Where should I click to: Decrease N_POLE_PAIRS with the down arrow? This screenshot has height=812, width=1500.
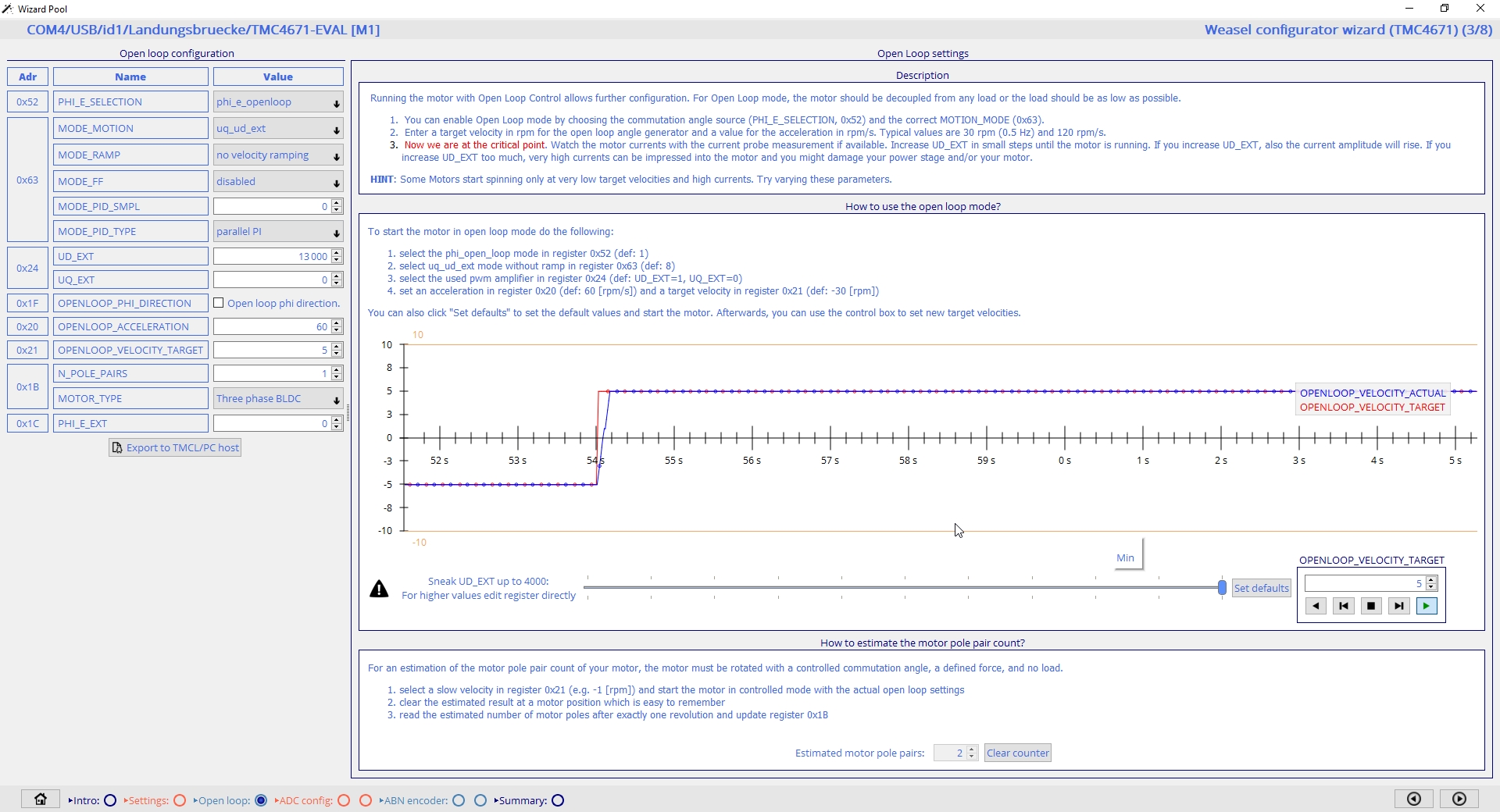click(337, 377)
